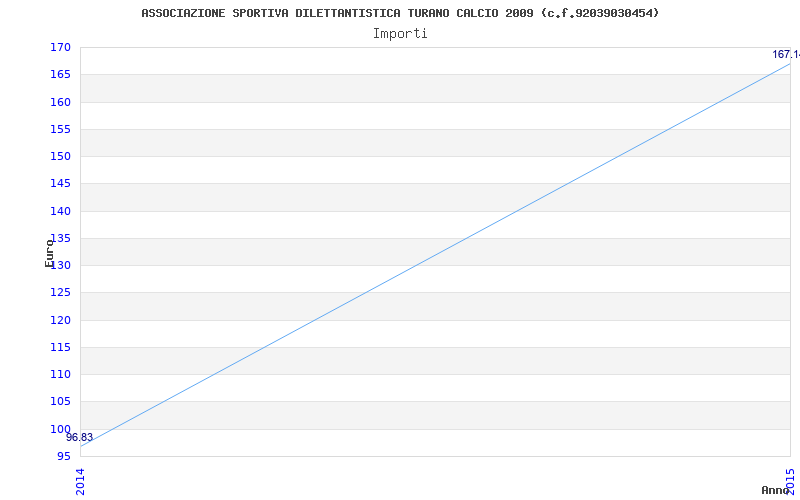Click the 155 y-axis tick label
The width and height of the screenshot is (800, 500).
[60, 129]
